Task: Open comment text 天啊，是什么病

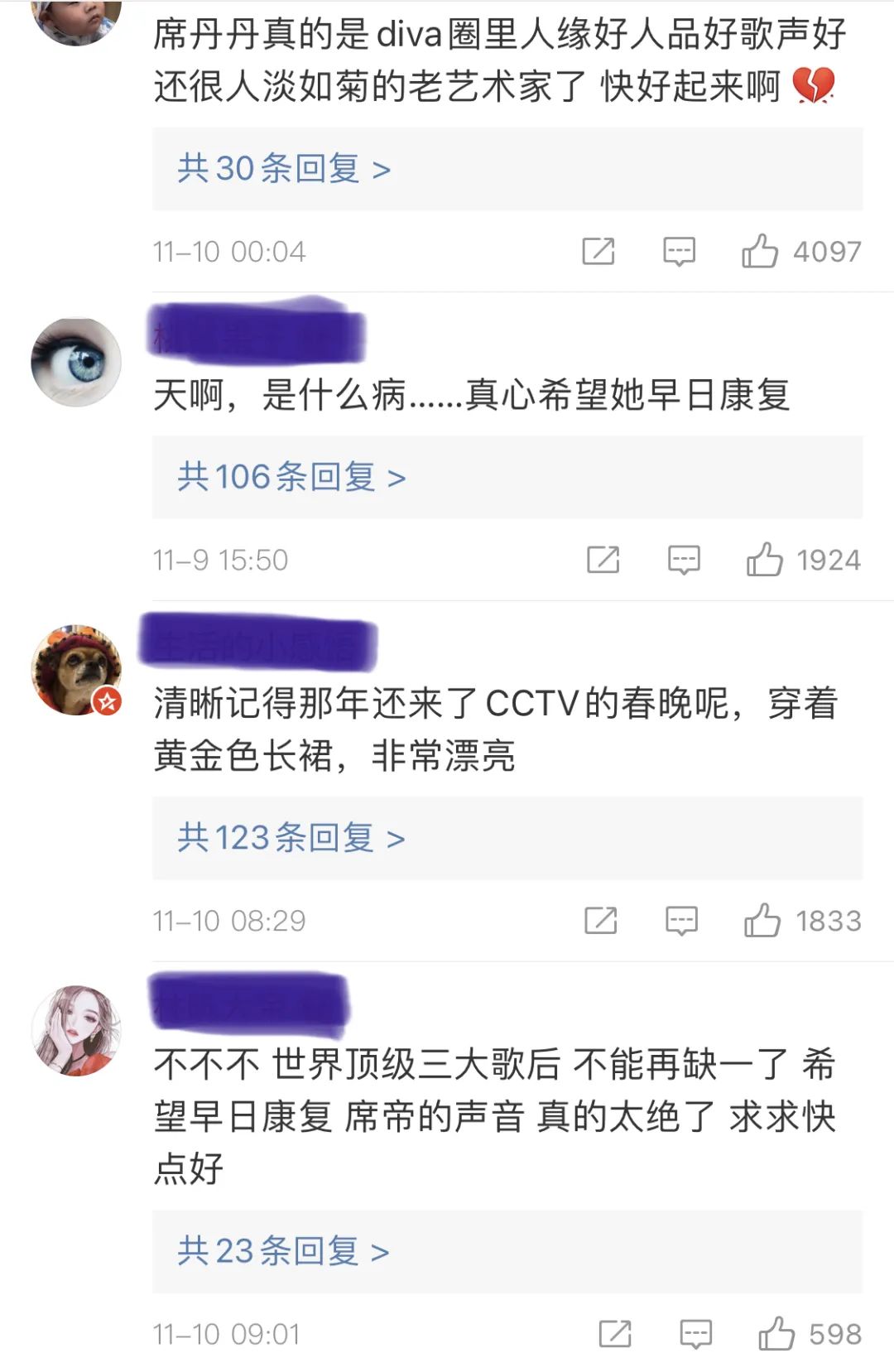Action: (x=472, y=395)
